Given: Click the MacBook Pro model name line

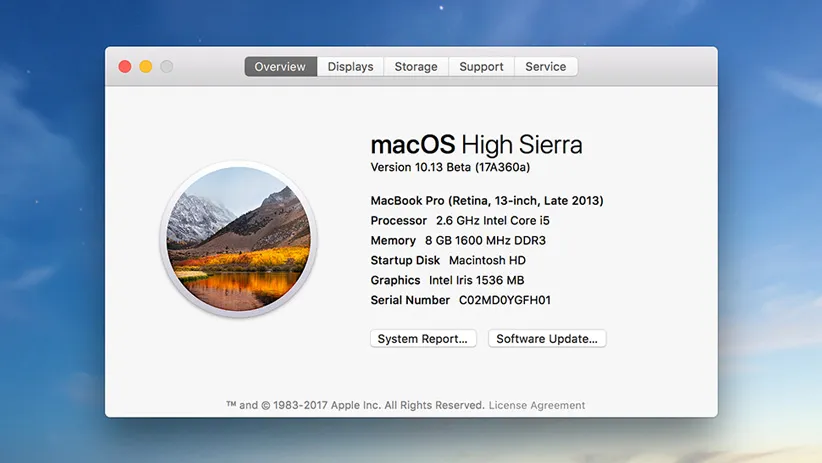Looking at the screenshot, I should pyautogui.click(x=486, y=200).
